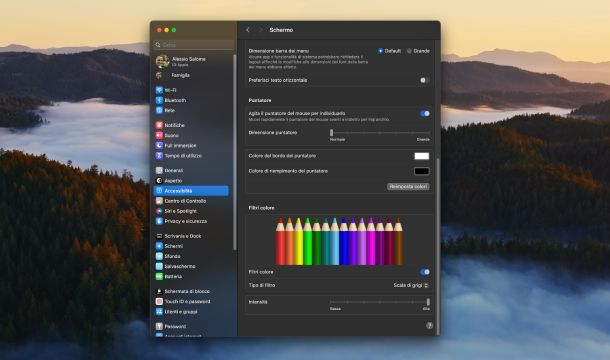Click the Intensità slider handle
Viewport: 610px width, 360px height.
[x=428, y=302]
